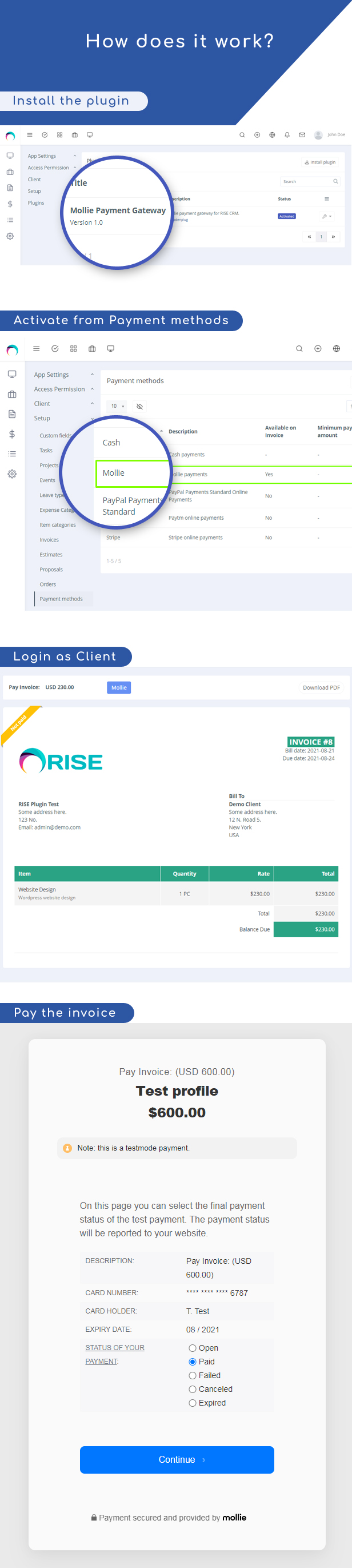Select the Paid payment status radio
This screenshot has width=352, height=1568.
(192, 1362)
